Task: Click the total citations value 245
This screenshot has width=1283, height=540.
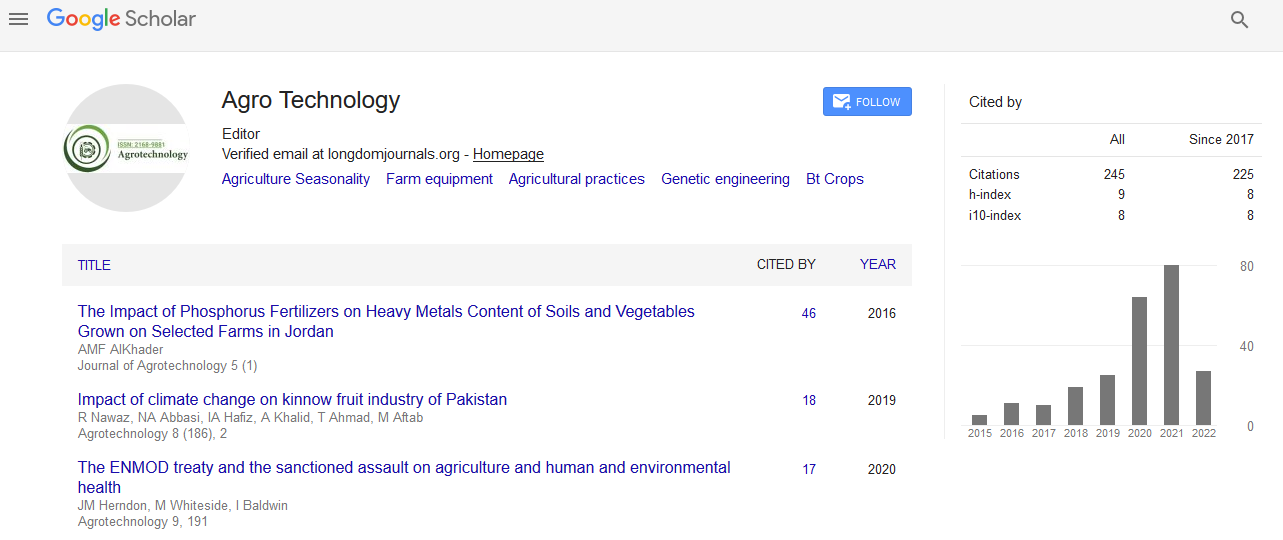Action: (x=1114, y=174)
